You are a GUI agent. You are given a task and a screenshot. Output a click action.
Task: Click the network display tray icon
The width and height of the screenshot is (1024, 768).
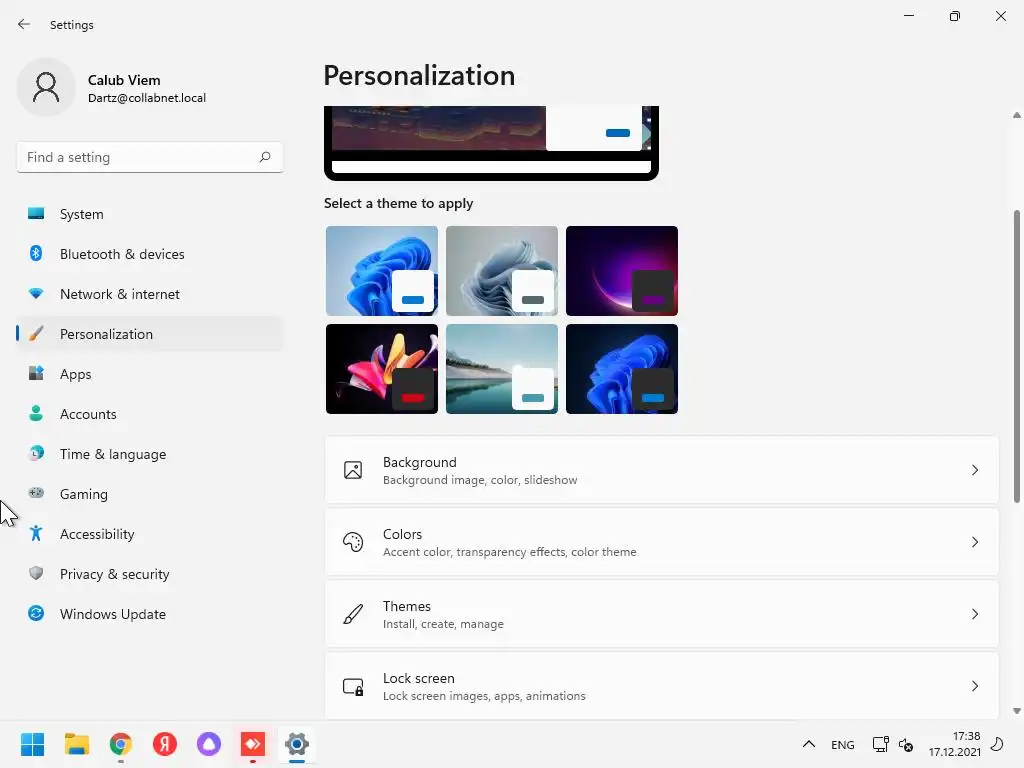pos(880,744)
